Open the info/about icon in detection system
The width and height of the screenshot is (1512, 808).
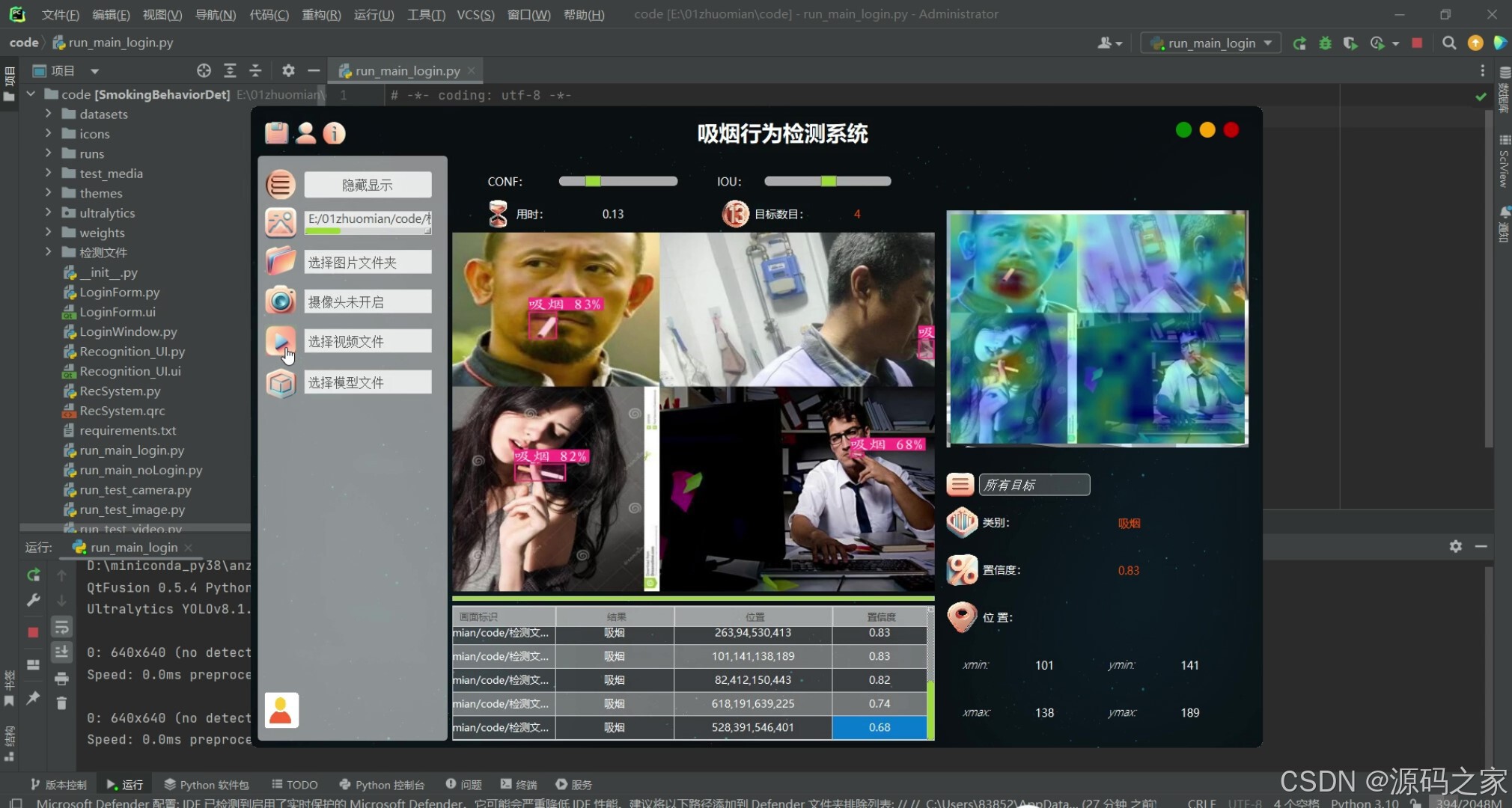click(x=334, y=133)
